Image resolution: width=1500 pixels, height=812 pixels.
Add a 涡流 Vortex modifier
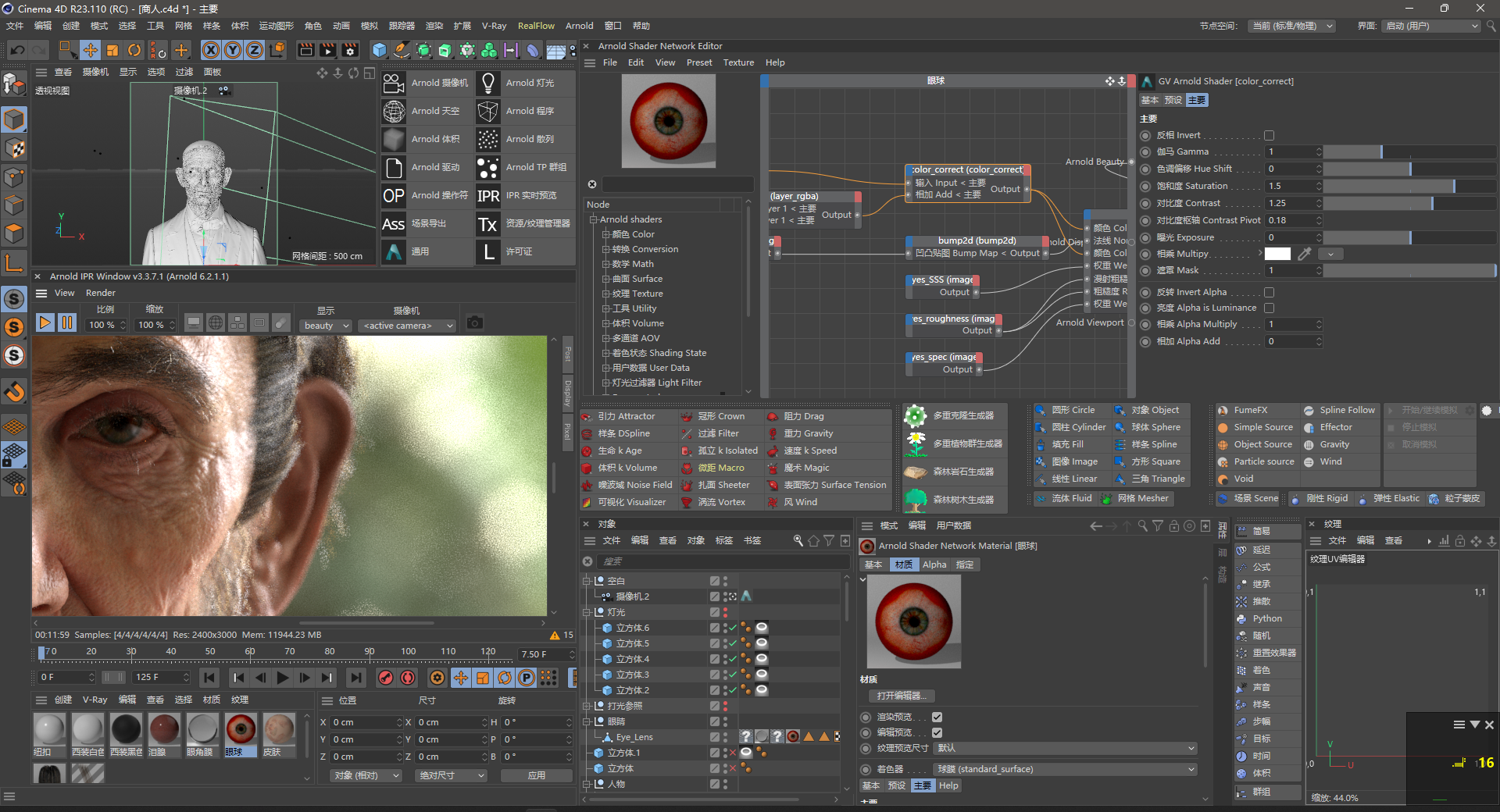[714, 502]
